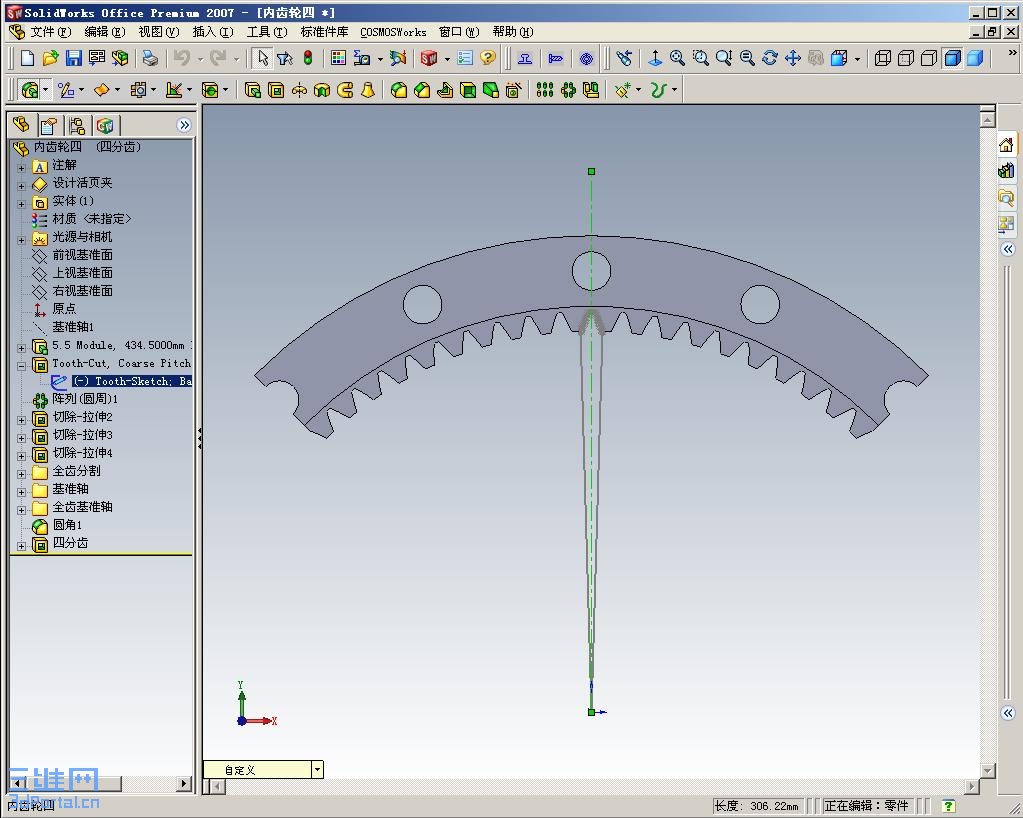This screenshot has width=1023, height=818.
Task: Click the Open file folder icon
Action: 50,59
